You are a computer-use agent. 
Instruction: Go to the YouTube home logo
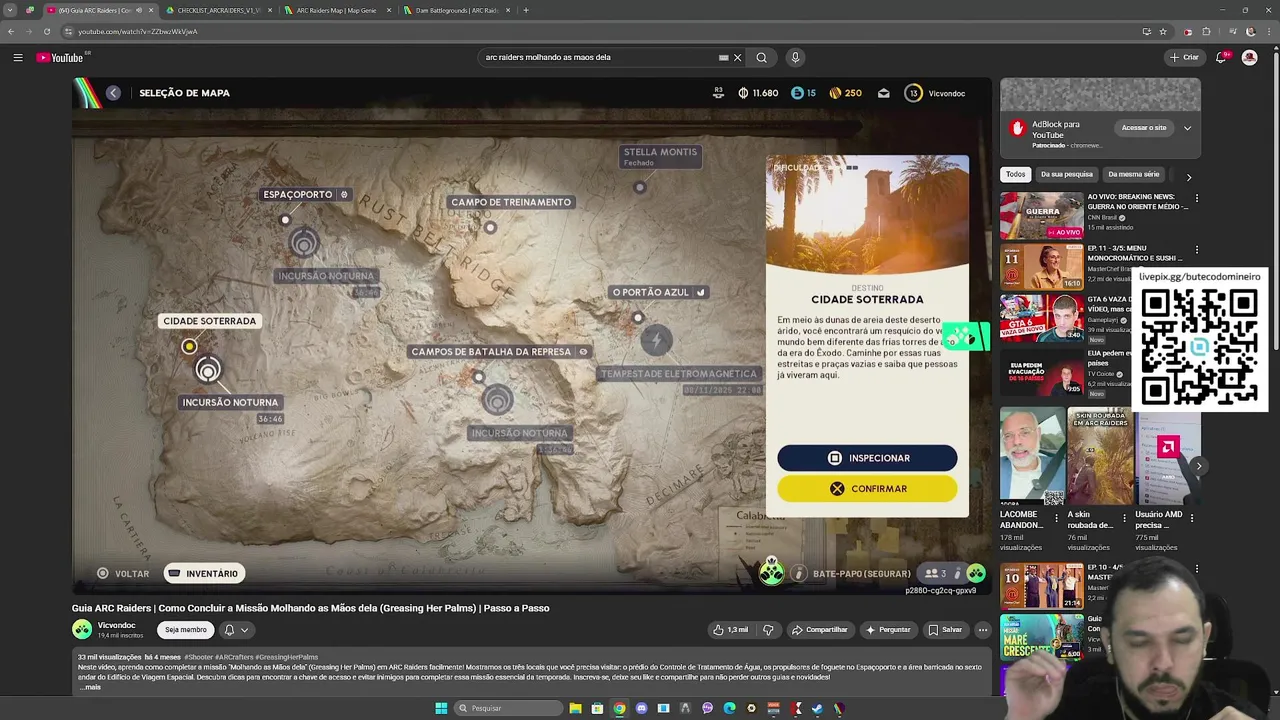[61, 58]
